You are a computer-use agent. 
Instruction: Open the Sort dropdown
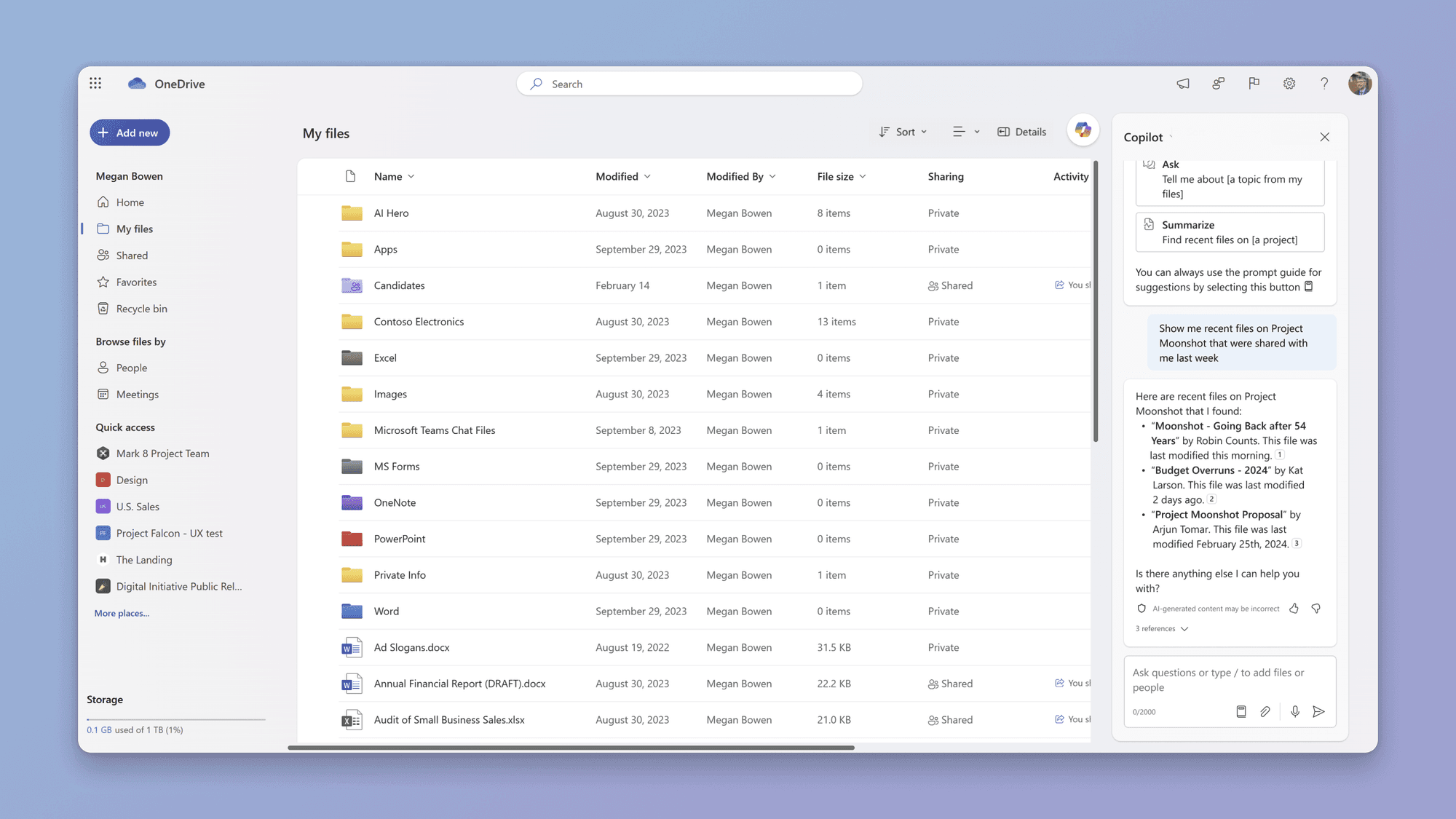click(903, 132)
